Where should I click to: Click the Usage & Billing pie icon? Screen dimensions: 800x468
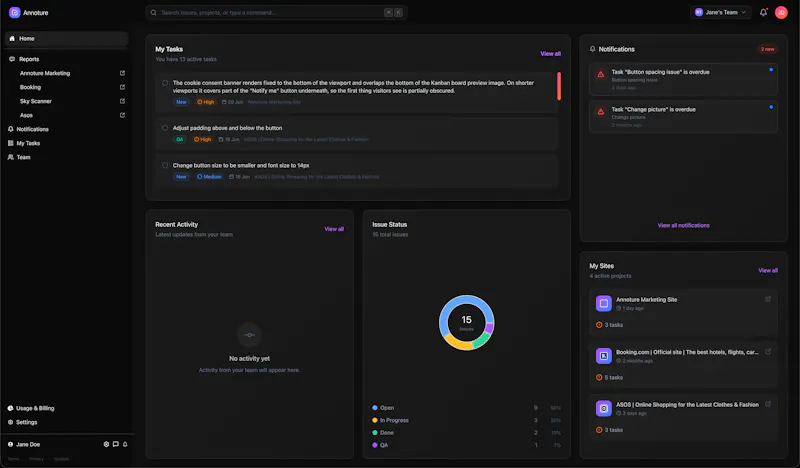coord(10,408)
